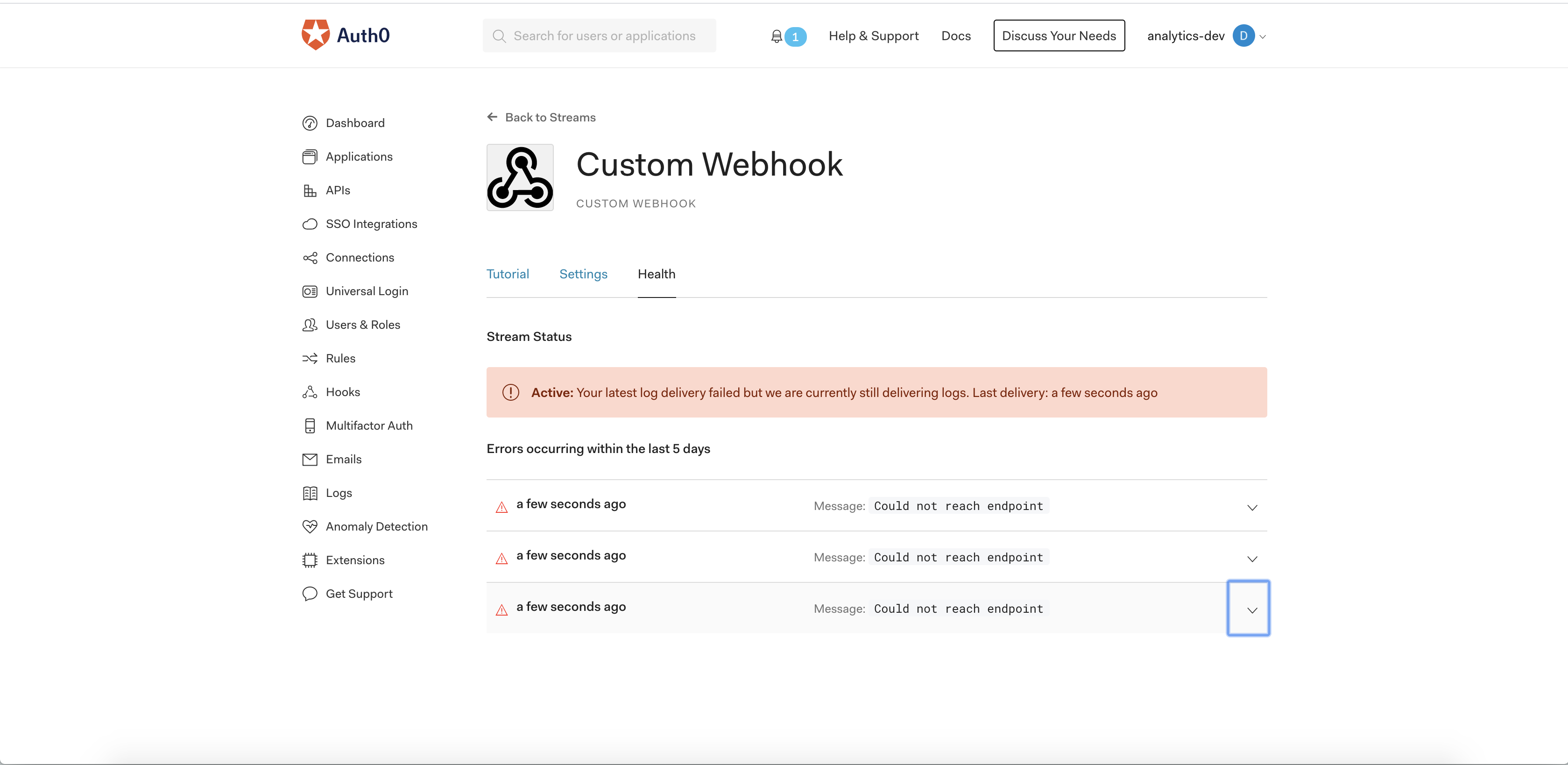This screenshot has height=765, width=1568.
Task: Click the Multifactor Auth phone icon
Action: pyautogui.click(x=310, y=426)
